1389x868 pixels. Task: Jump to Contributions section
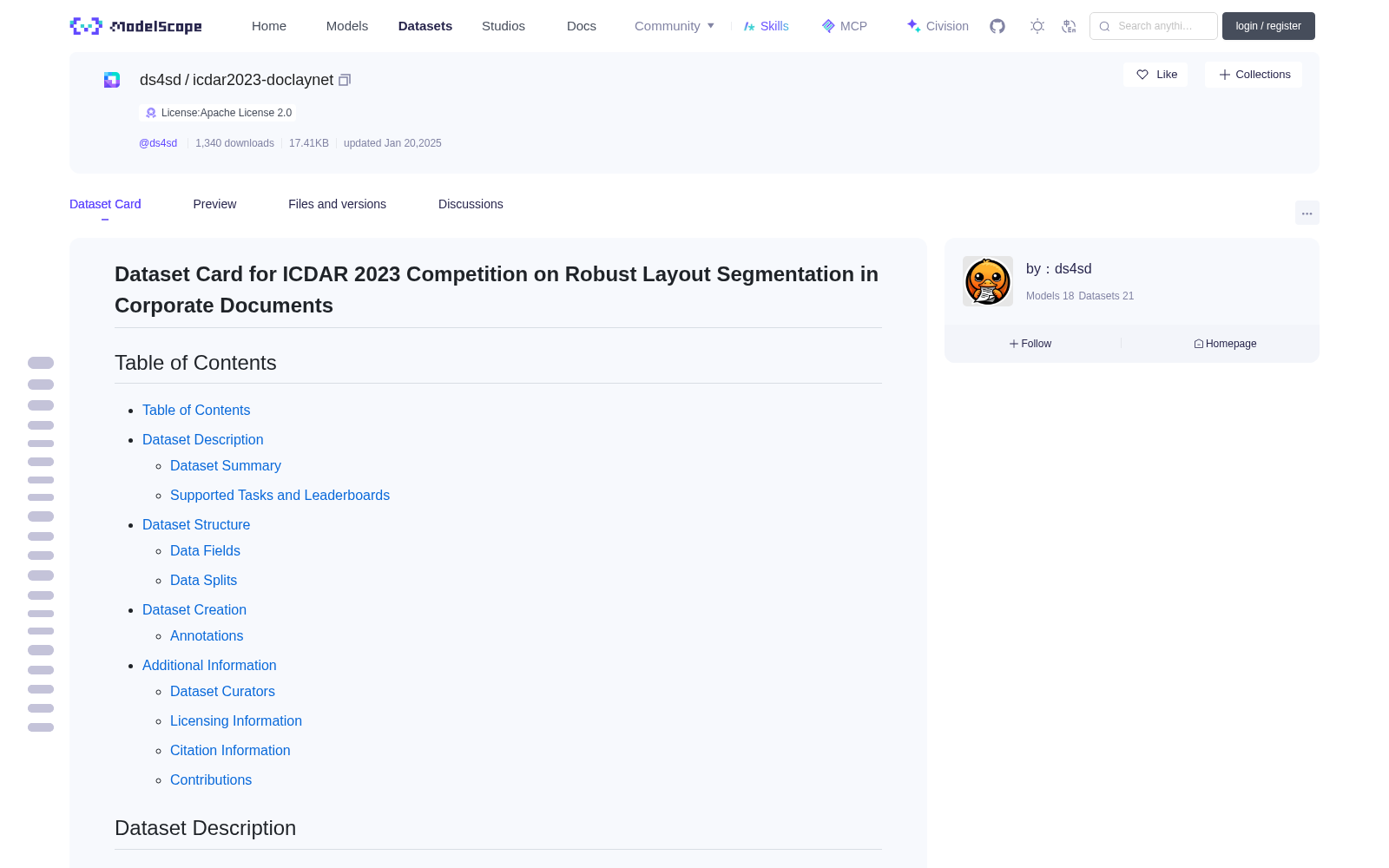(x=211, y=780)
